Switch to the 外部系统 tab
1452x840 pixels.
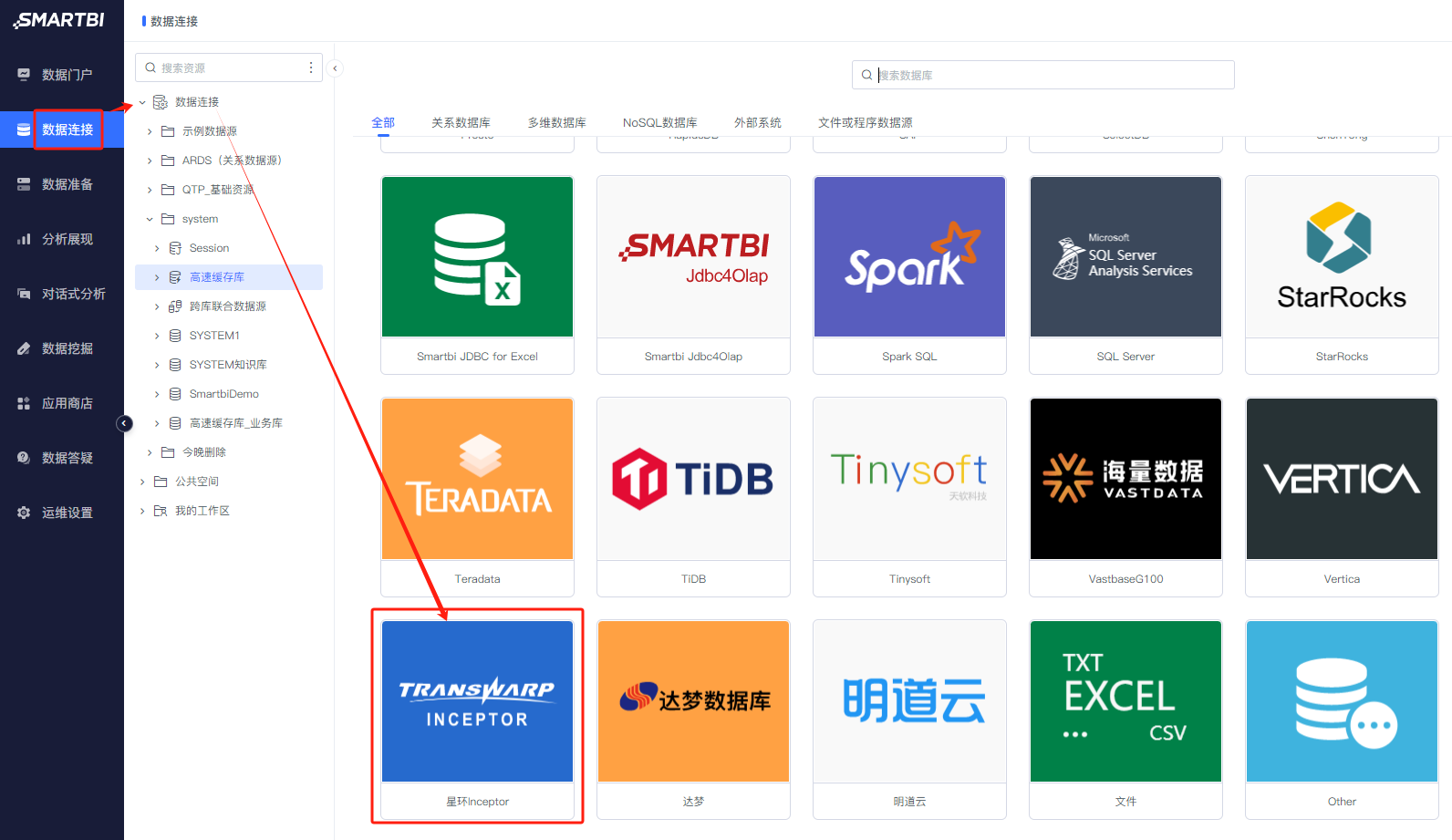tap(758, 122)
